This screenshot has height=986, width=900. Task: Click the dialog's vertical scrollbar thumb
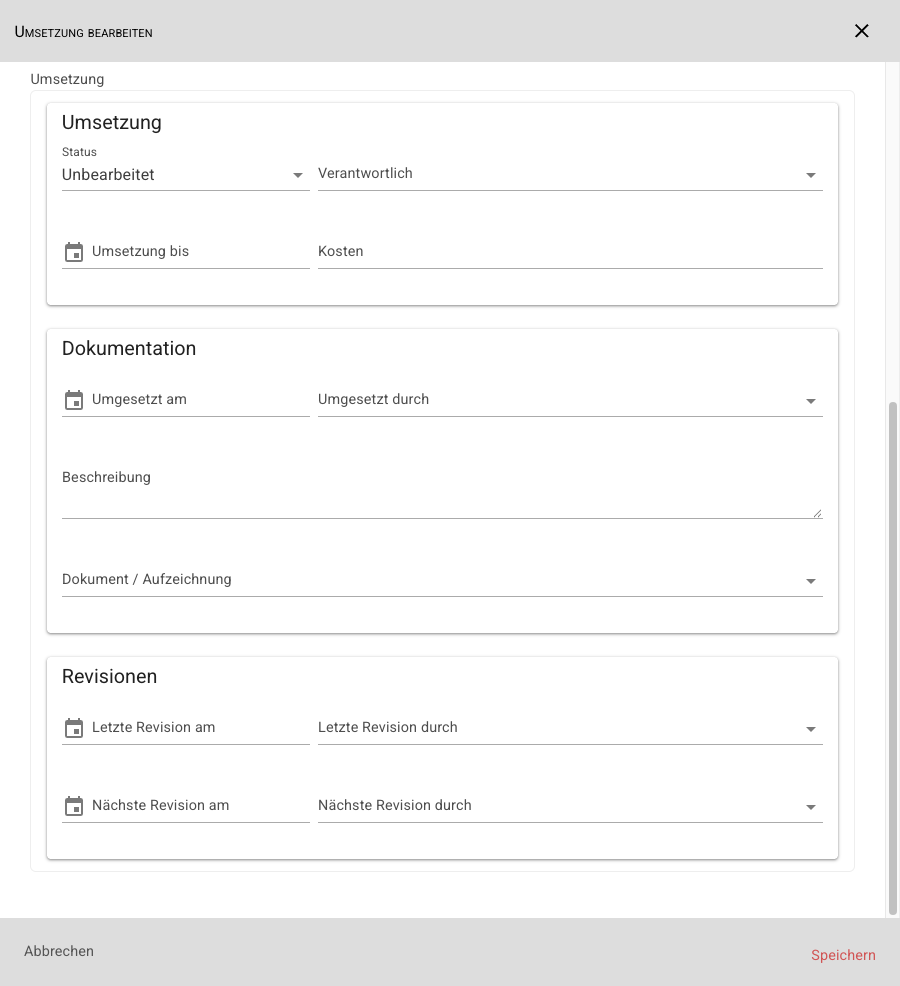click(892, 658)
